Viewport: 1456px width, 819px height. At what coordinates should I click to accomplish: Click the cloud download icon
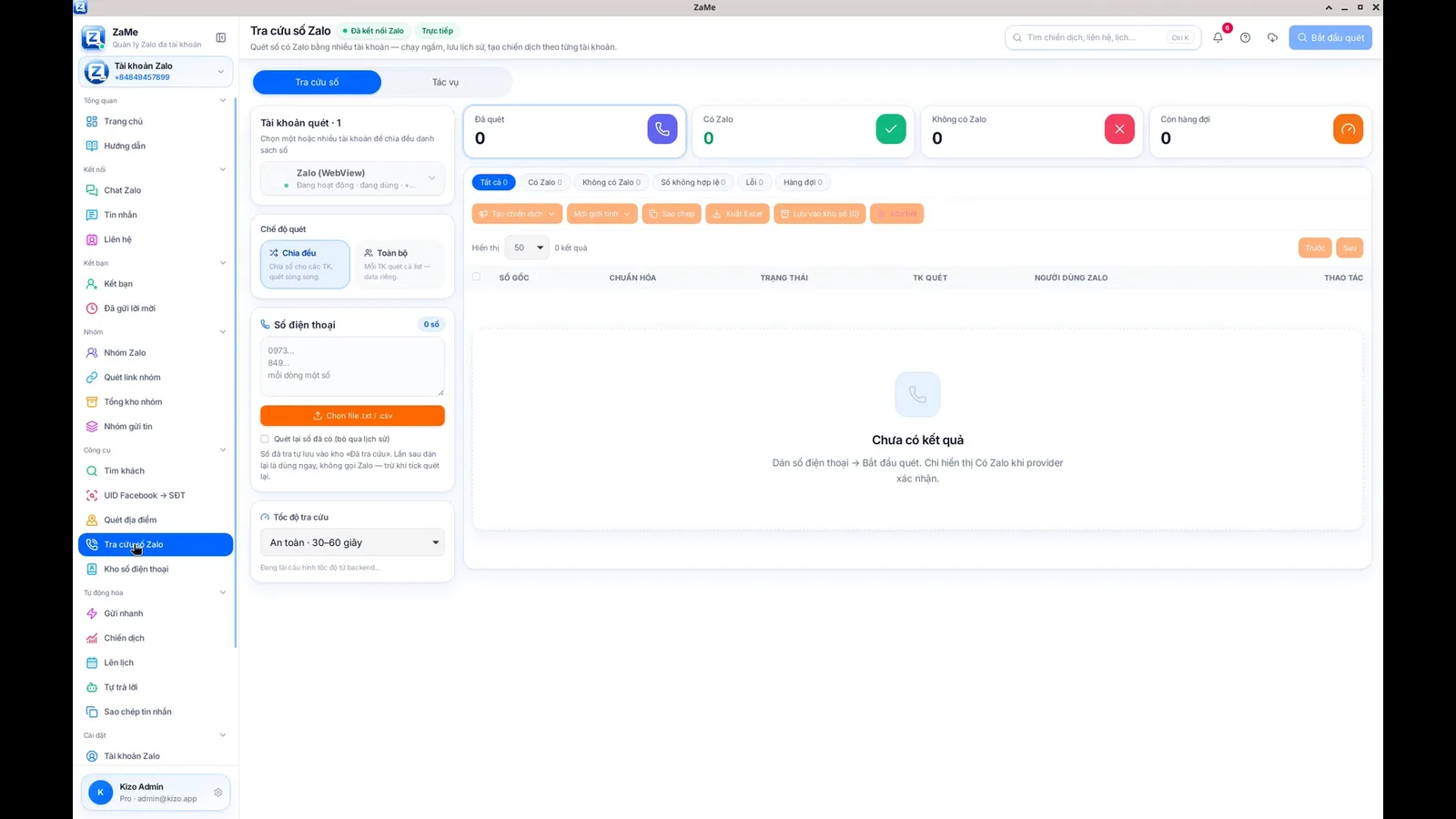point(1272,37)
